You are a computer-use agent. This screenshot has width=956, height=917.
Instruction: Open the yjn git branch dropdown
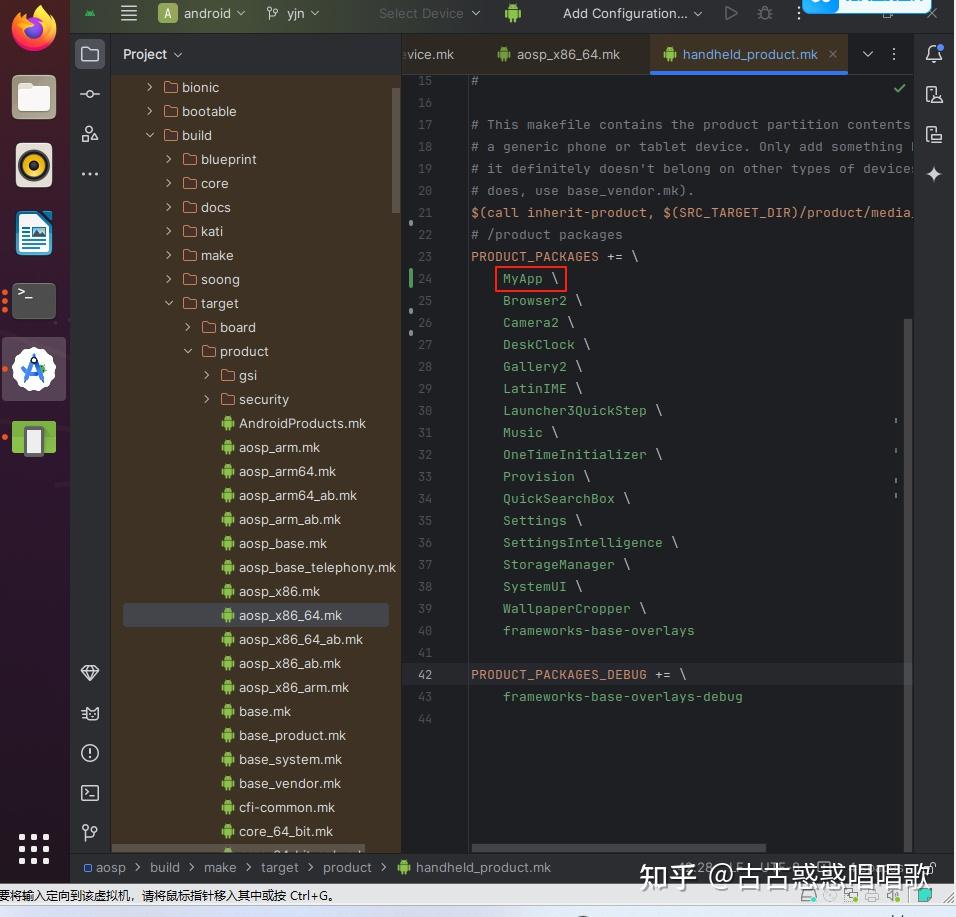pyautogui.click(x=293, y=13)
